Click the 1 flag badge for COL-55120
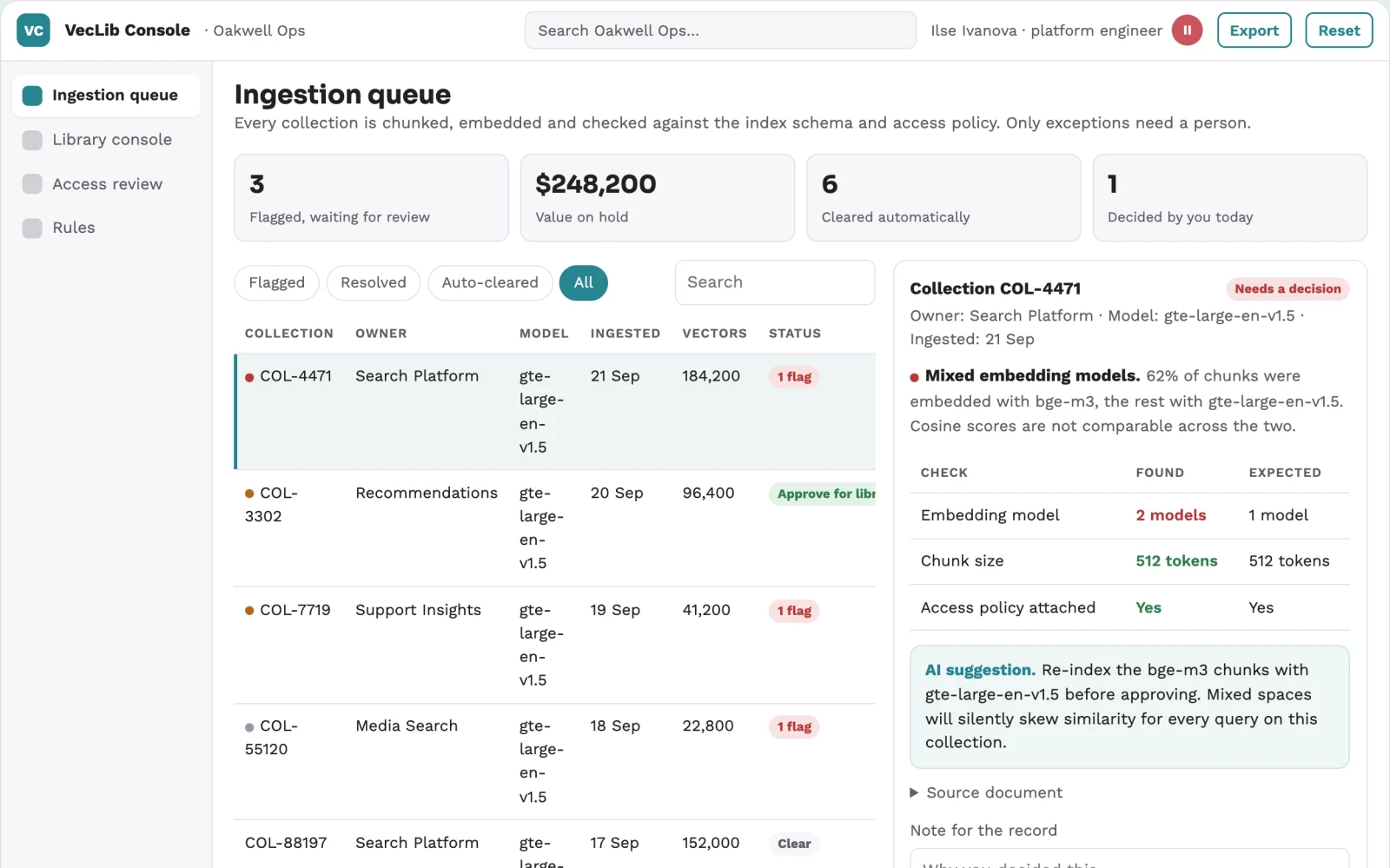Viewport: 1390px width, 868px height. [794, 727]
